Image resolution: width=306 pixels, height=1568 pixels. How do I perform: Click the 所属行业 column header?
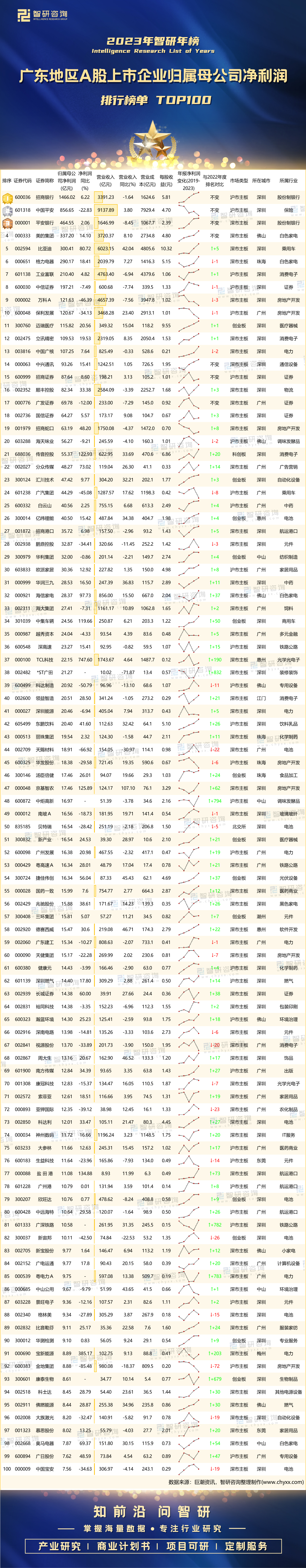tap(288, 181)
